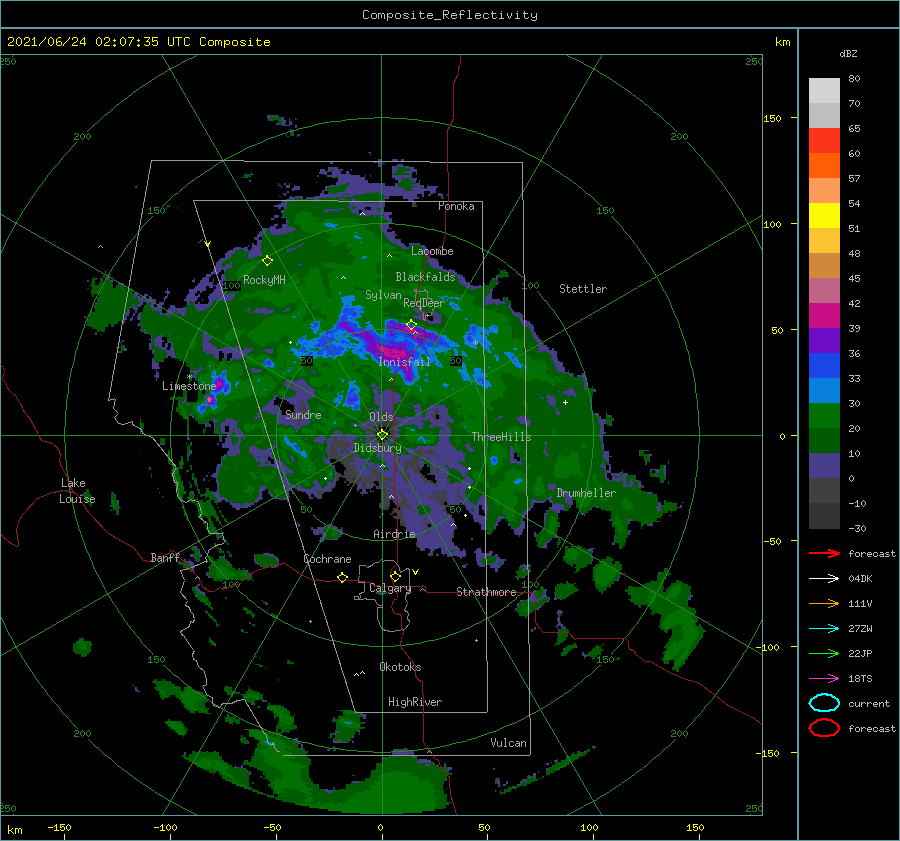Viewport: 900px width, 841px height.
Task: Click the Banff label
Action: click(165, 557)
